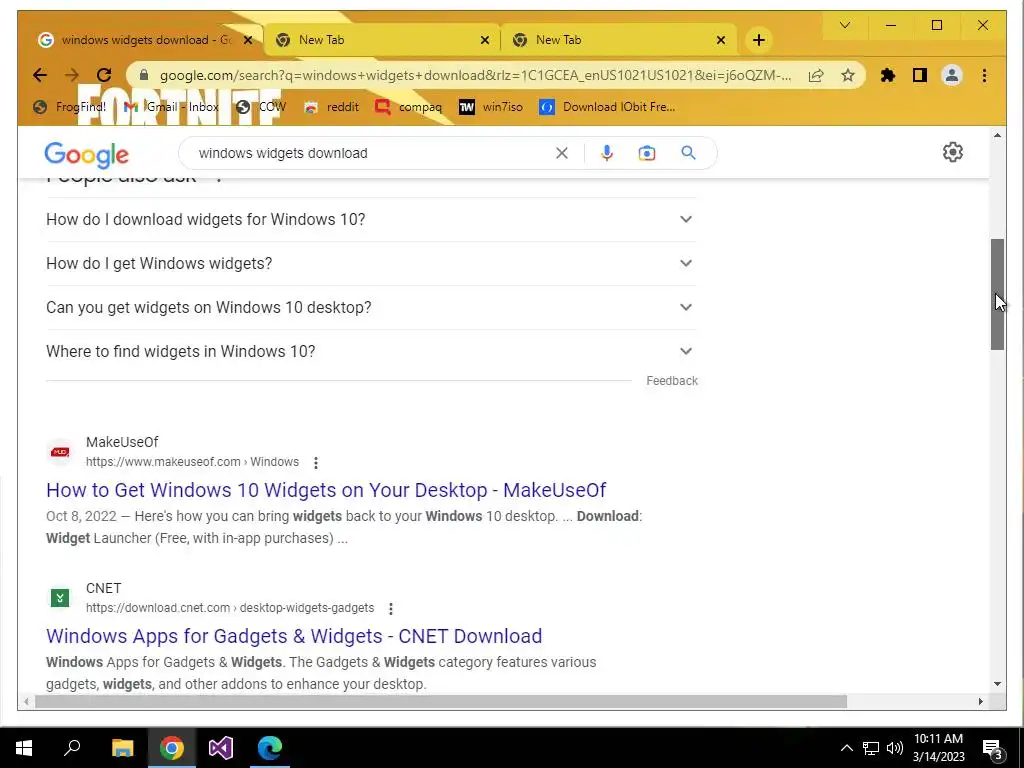Clear the search box with the X icon
Viewport: 1024px width, 768px height.
pos(562,153)
